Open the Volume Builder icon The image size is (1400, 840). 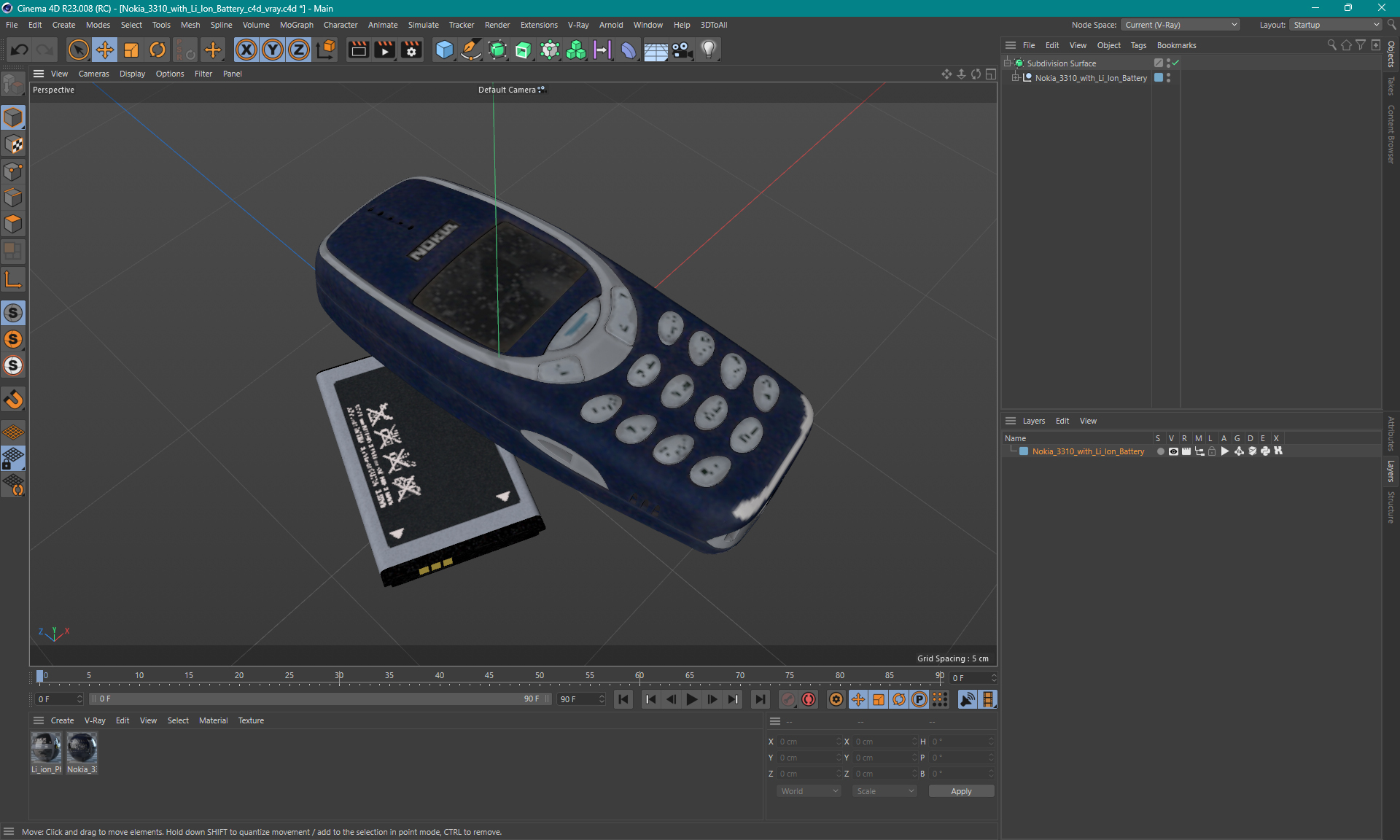pos(576,50)
